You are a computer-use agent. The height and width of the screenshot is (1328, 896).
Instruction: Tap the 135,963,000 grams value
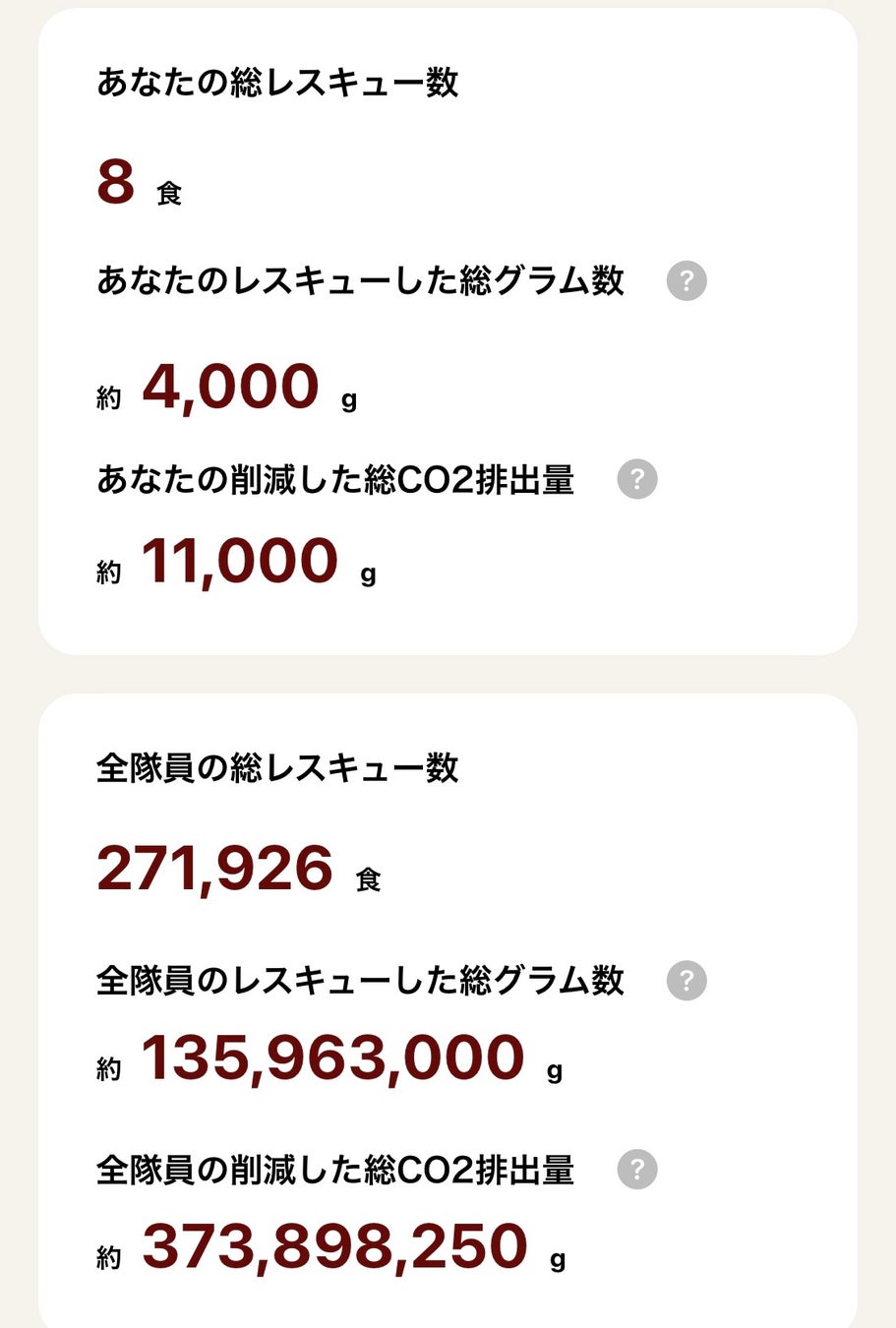coord(333,1058)
